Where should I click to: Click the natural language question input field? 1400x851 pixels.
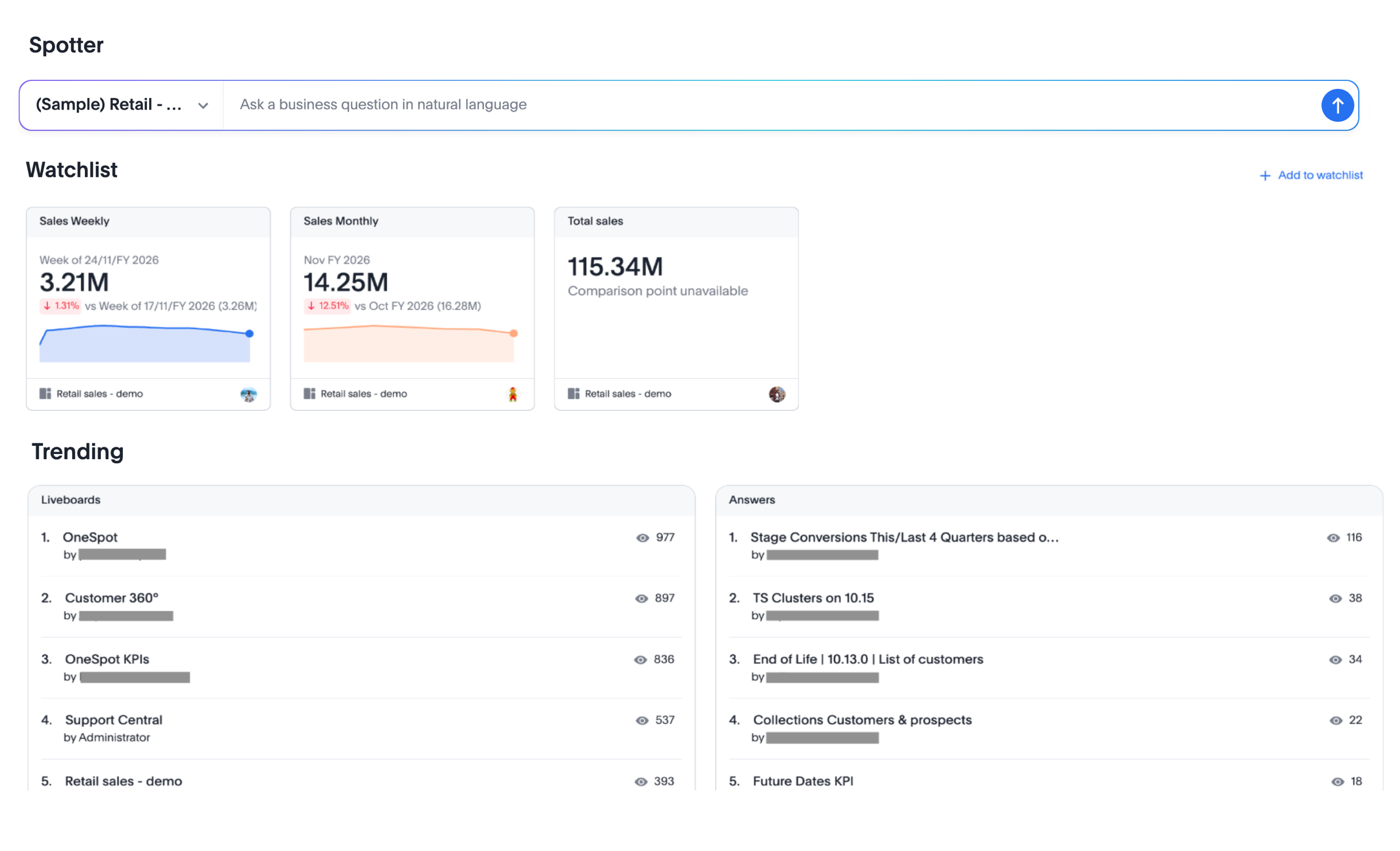coord(769,104)
